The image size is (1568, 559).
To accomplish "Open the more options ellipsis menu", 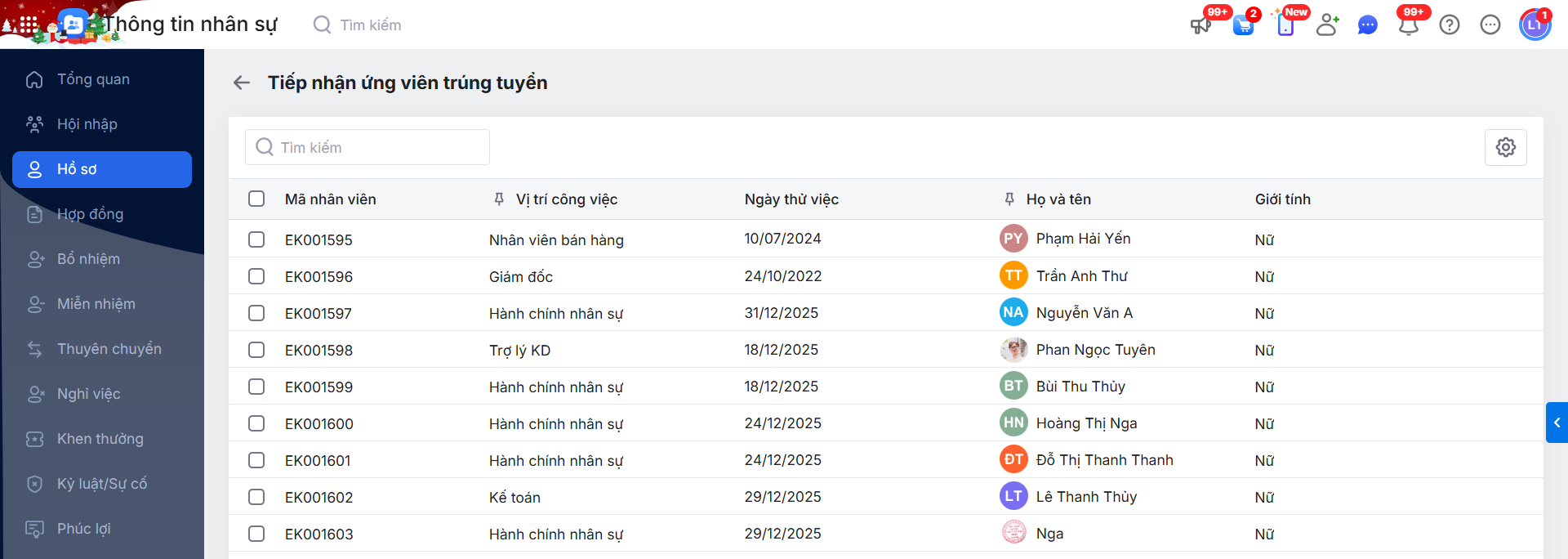I will tap(1490, 25).
